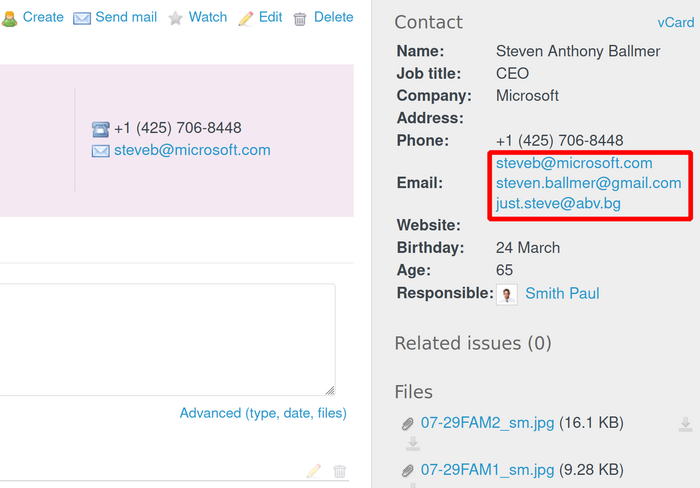Click the Edit pencil in the toolbar

[x=246, y=18]
